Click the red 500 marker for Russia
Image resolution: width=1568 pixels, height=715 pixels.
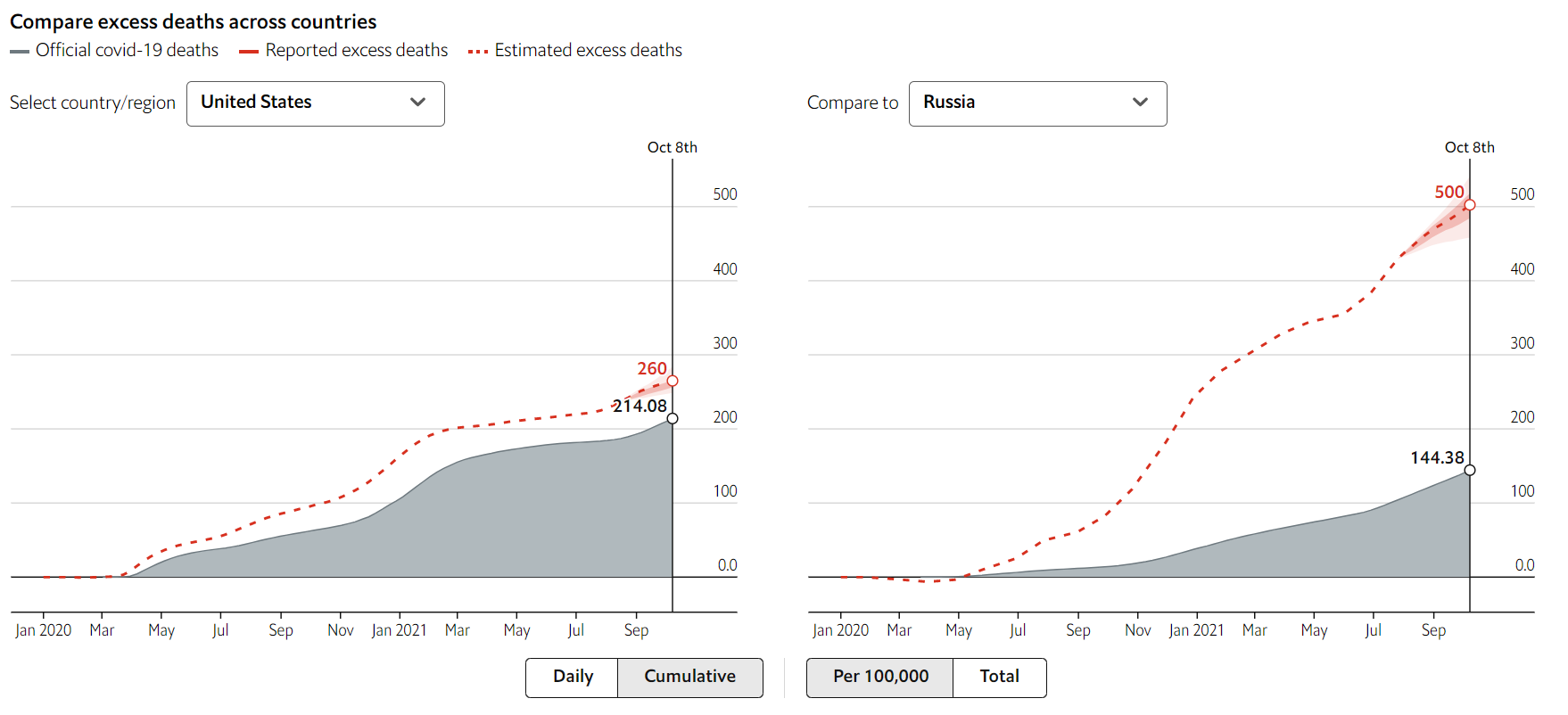click(x=1470, y=205)
